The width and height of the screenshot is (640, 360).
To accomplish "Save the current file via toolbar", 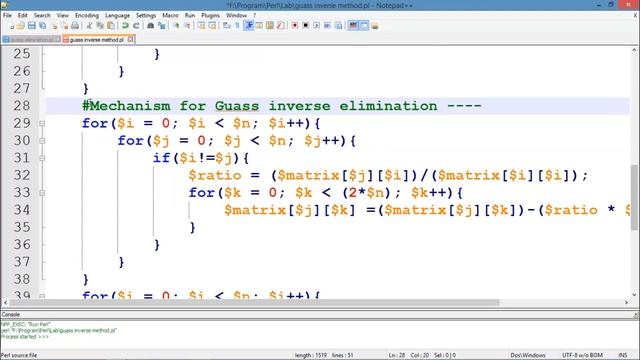I will (x=31, y=26).
